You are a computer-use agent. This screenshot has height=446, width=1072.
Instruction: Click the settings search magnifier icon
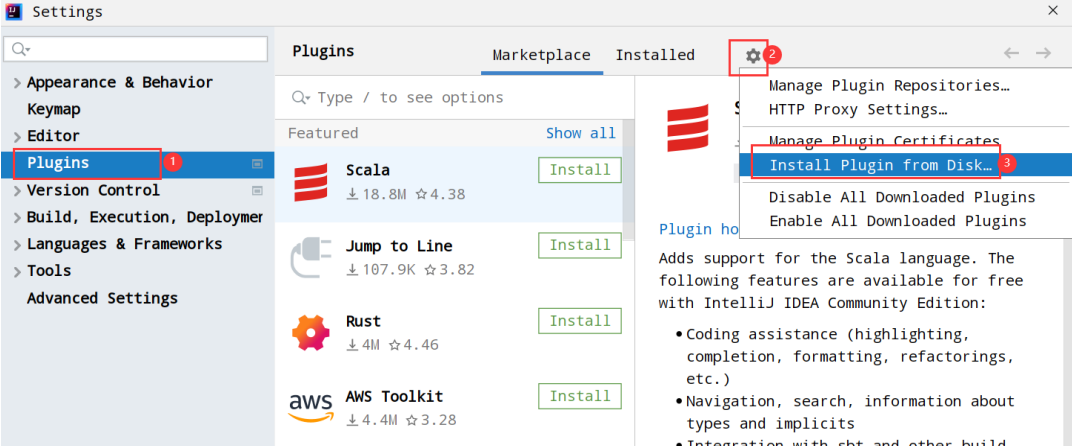[x=21, y=49]
